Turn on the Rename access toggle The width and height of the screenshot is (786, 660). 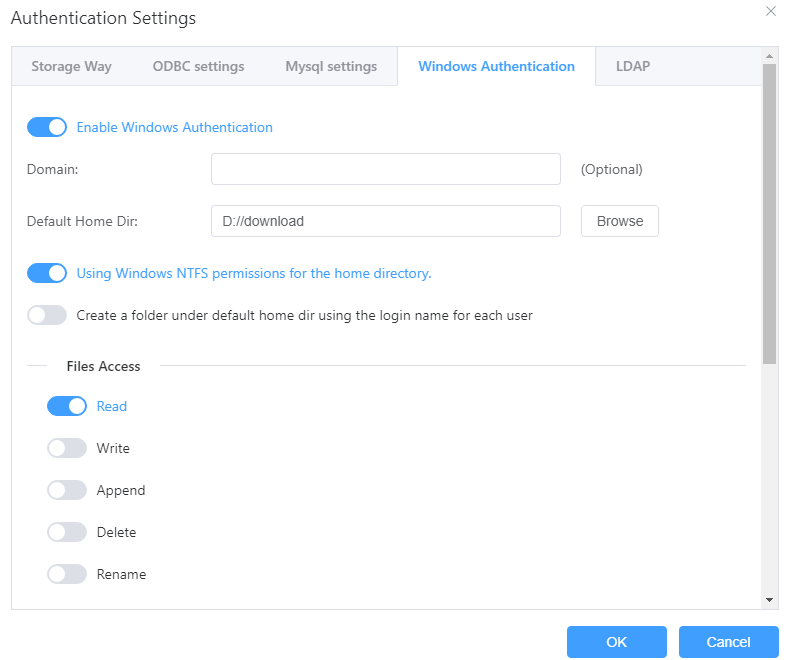coord(67,574)
